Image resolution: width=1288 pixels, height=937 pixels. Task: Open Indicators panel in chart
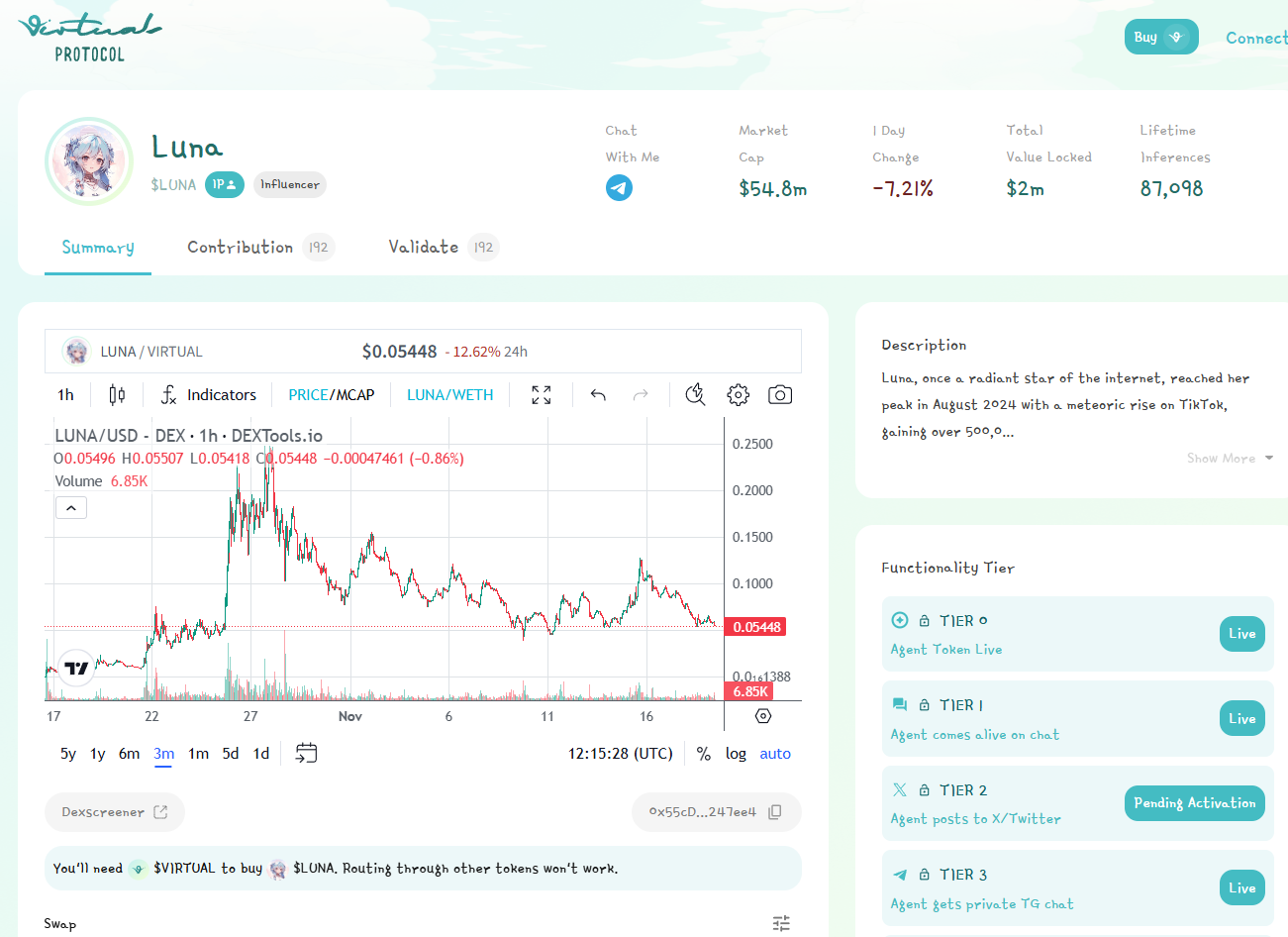pyautogui.click(x=209, y=394)
